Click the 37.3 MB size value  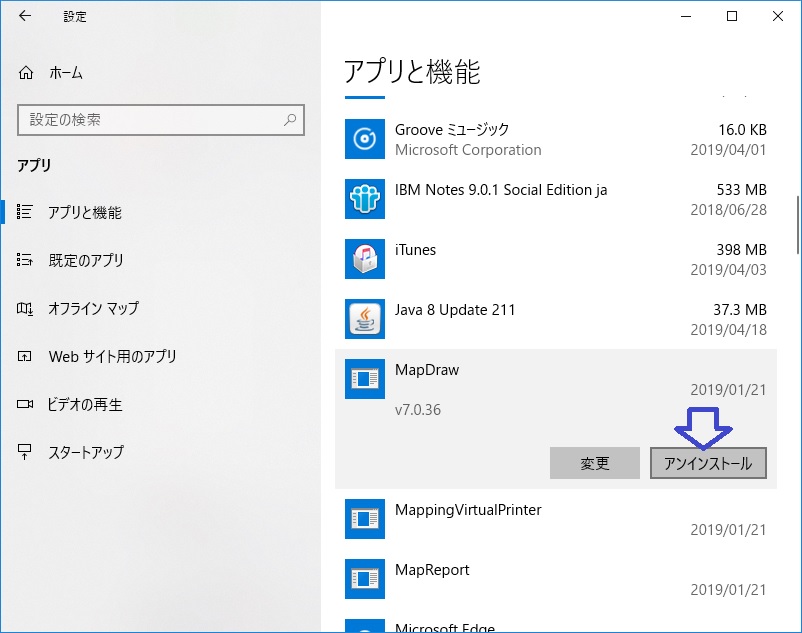point(740,310)
